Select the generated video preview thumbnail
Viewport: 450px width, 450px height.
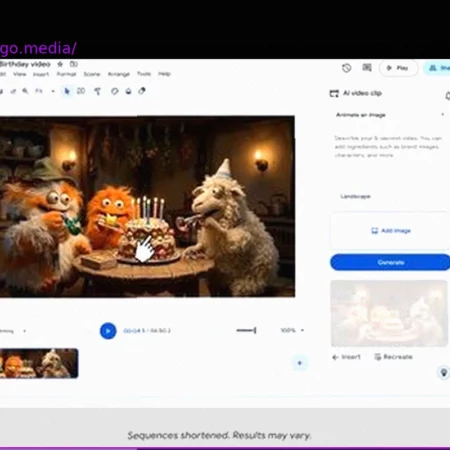click(x=389, y=313)
